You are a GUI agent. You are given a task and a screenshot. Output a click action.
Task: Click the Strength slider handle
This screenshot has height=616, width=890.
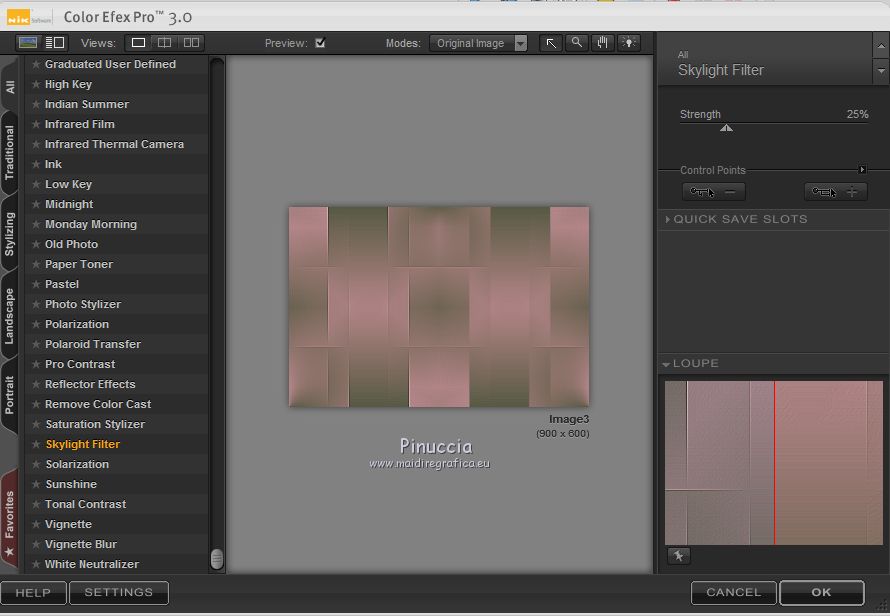click(726, 128)
